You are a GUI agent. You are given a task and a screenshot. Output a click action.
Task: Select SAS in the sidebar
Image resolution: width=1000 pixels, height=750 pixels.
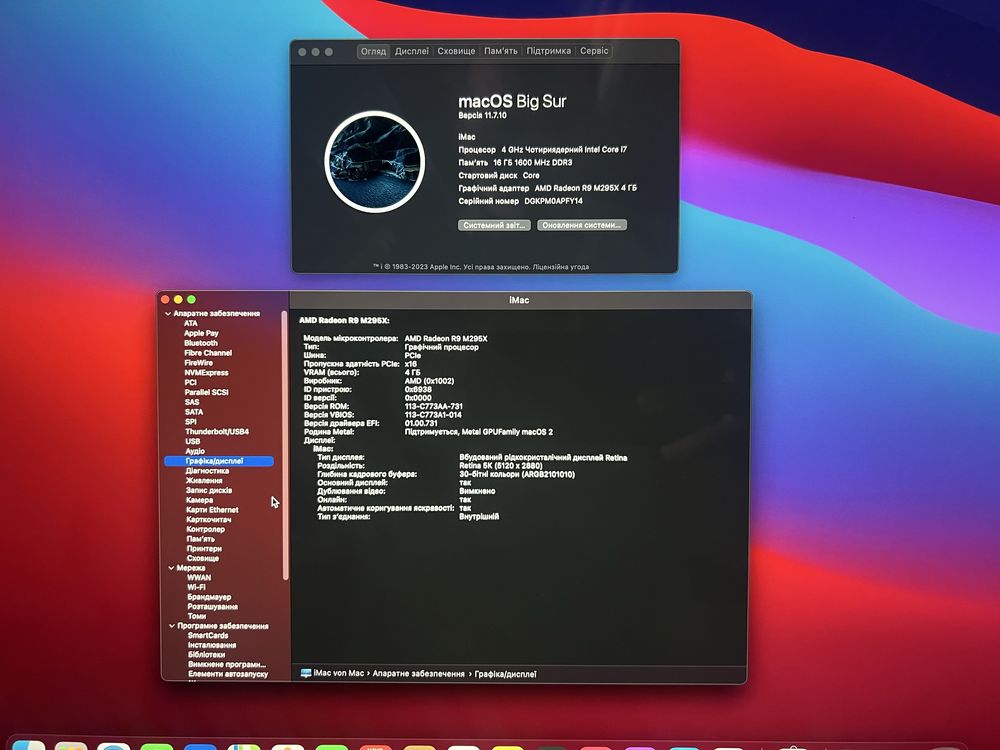click(x=192, y=402)
